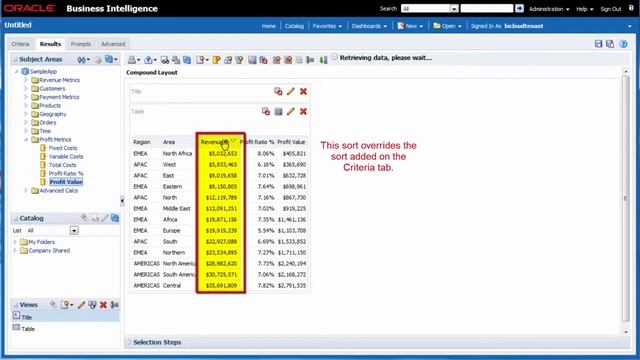This screenshot has height=360, width=640.
Task: Select the Variable Costs column
Action: (66, 157)
